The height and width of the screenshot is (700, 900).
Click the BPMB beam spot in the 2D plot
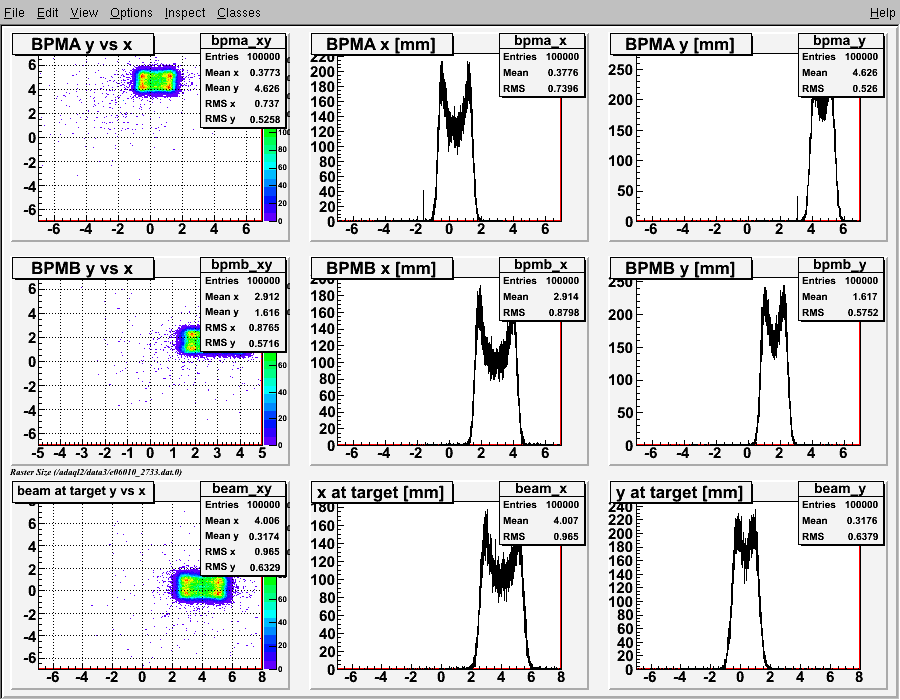pyautogui.click(x=189, y=341)
